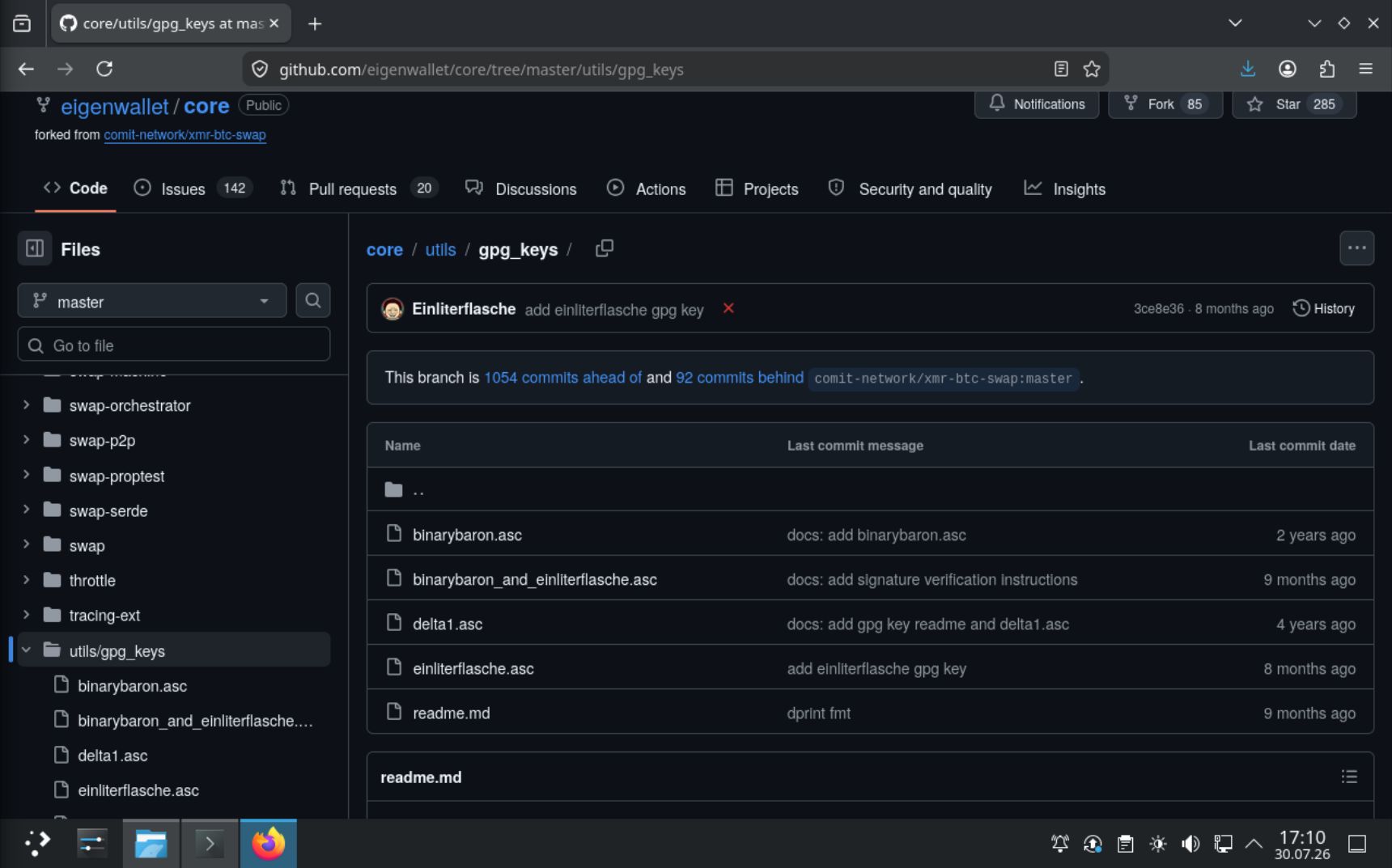Open Einliterflasche avatar profile

(x=393, y=309)
